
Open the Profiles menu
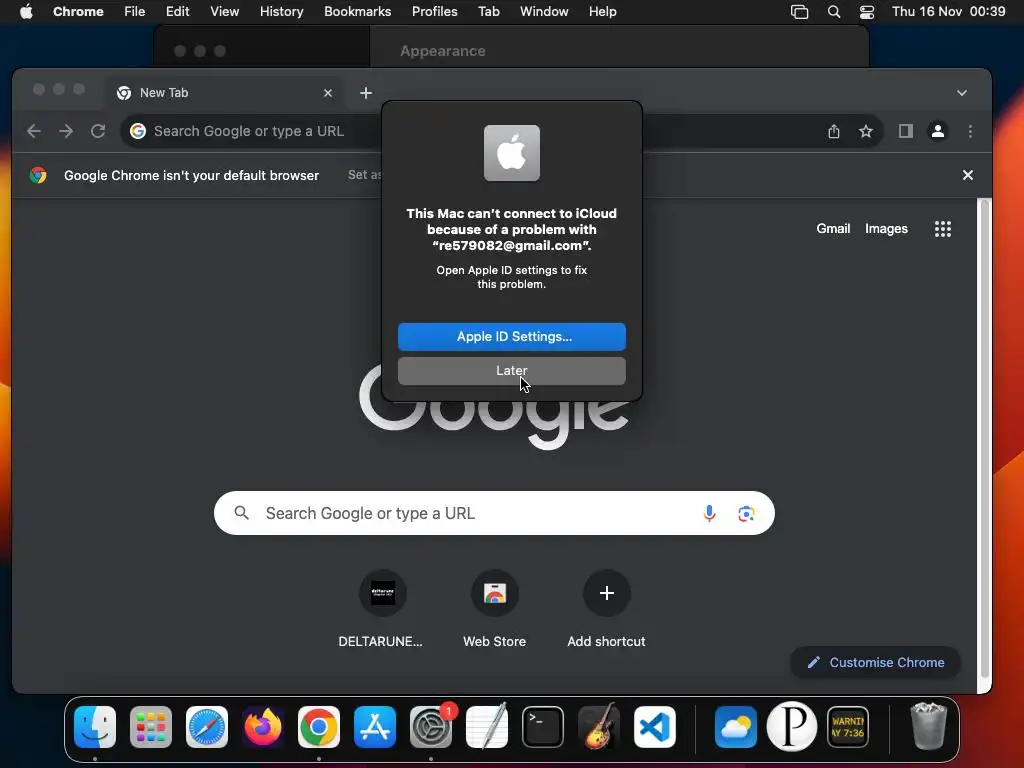click(434, 11)
